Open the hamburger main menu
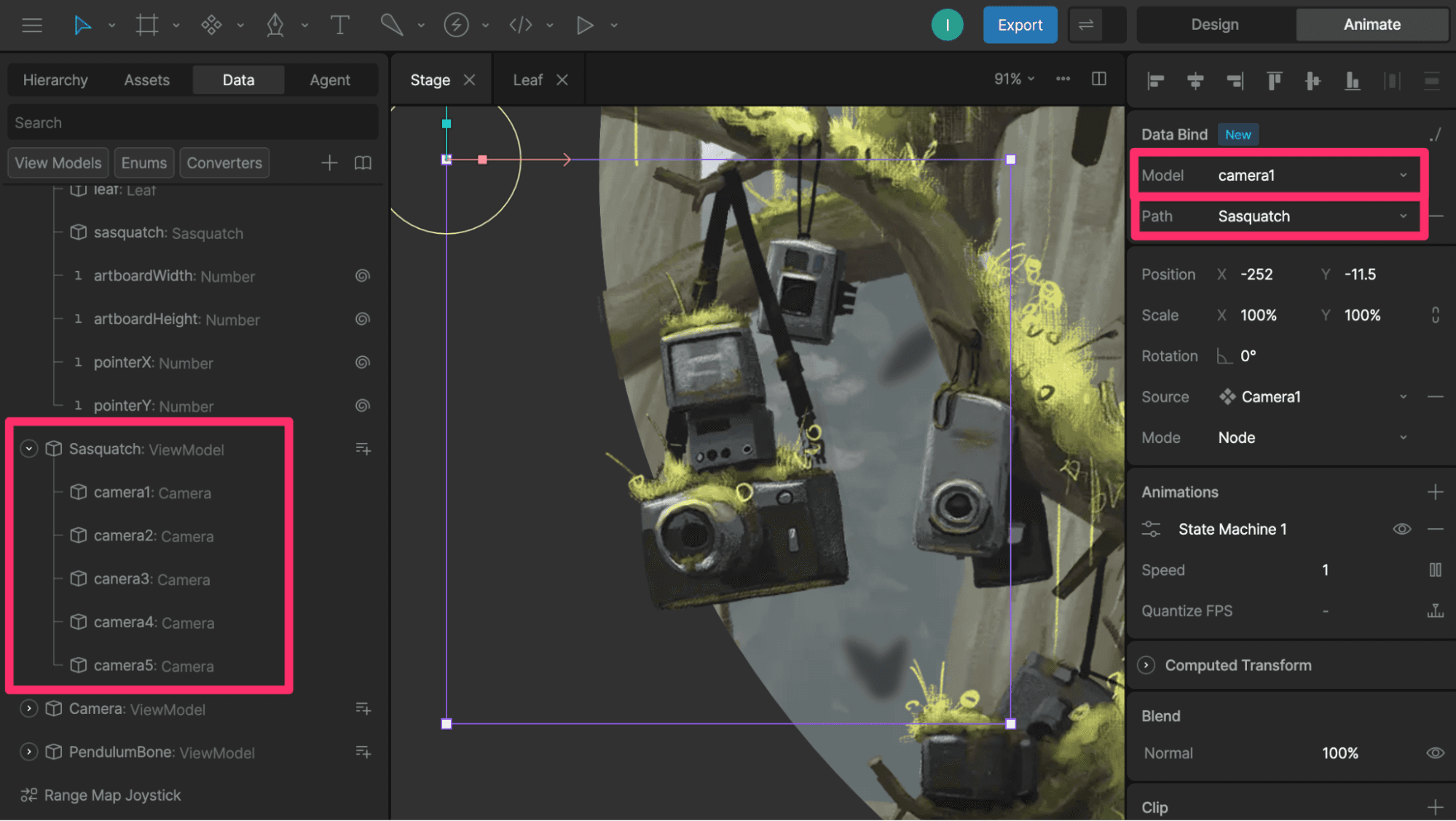 (x=32, y=25)
